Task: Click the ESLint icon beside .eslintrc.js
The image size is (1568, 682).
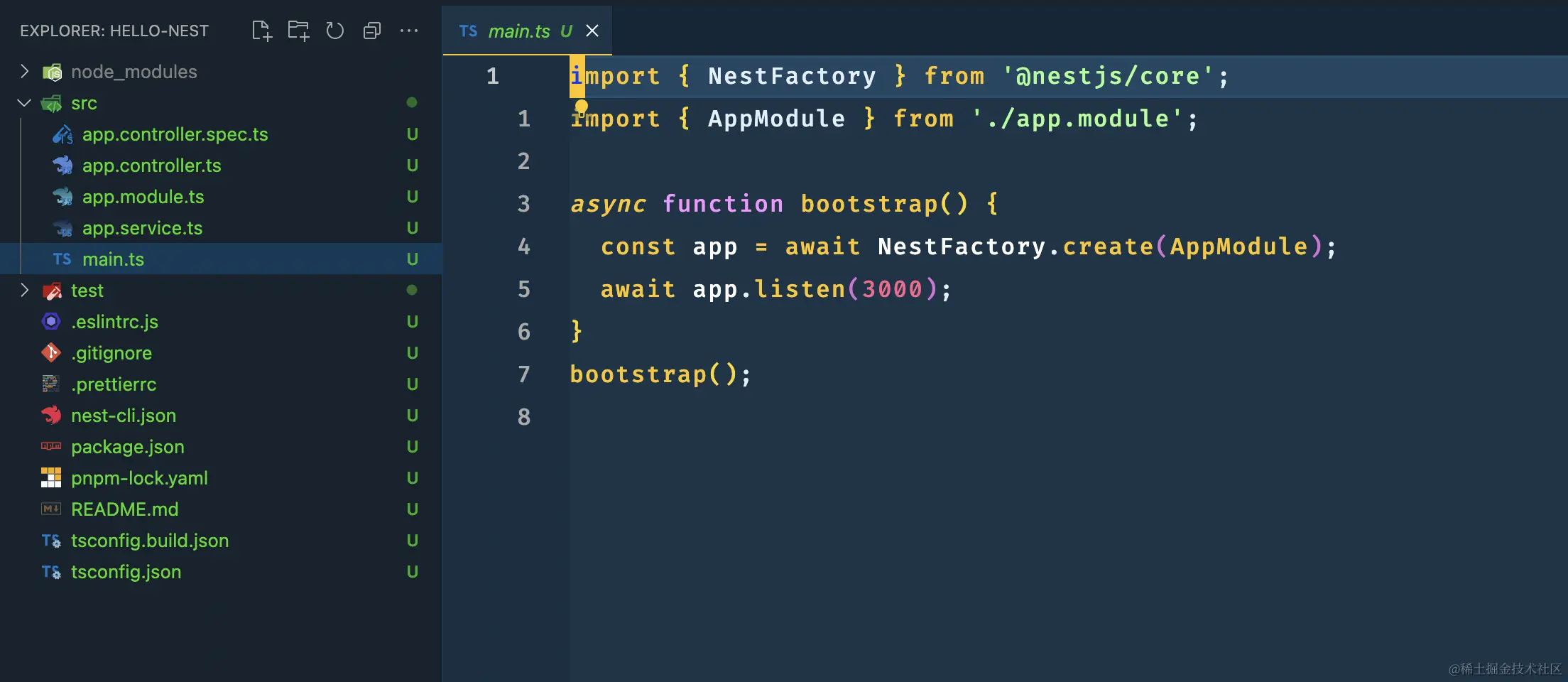Action: 51,322
